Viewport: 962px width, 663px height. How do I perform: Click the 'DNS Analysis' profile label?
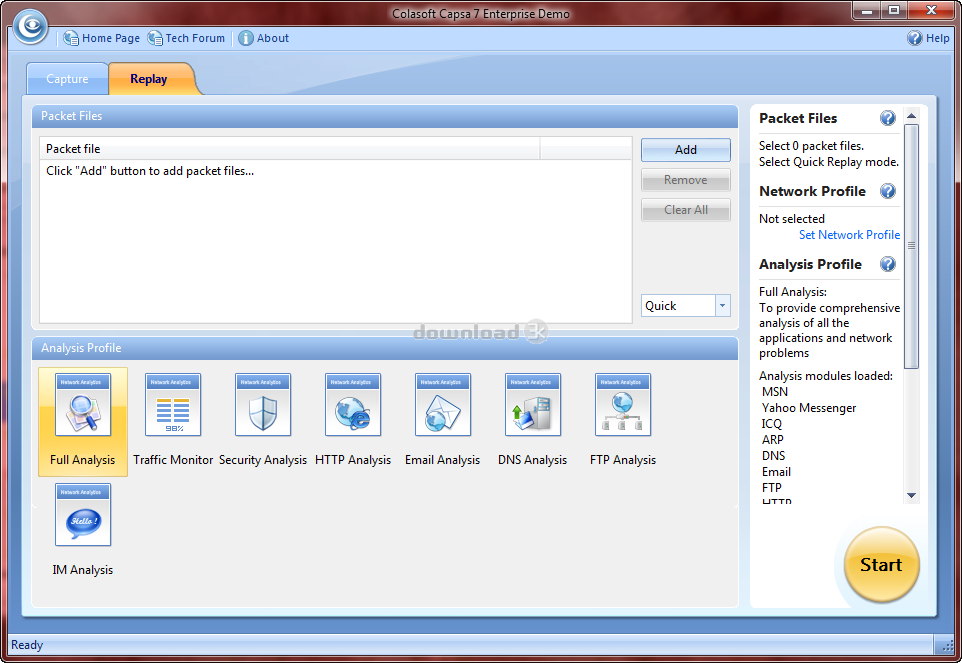coord(533,460)
